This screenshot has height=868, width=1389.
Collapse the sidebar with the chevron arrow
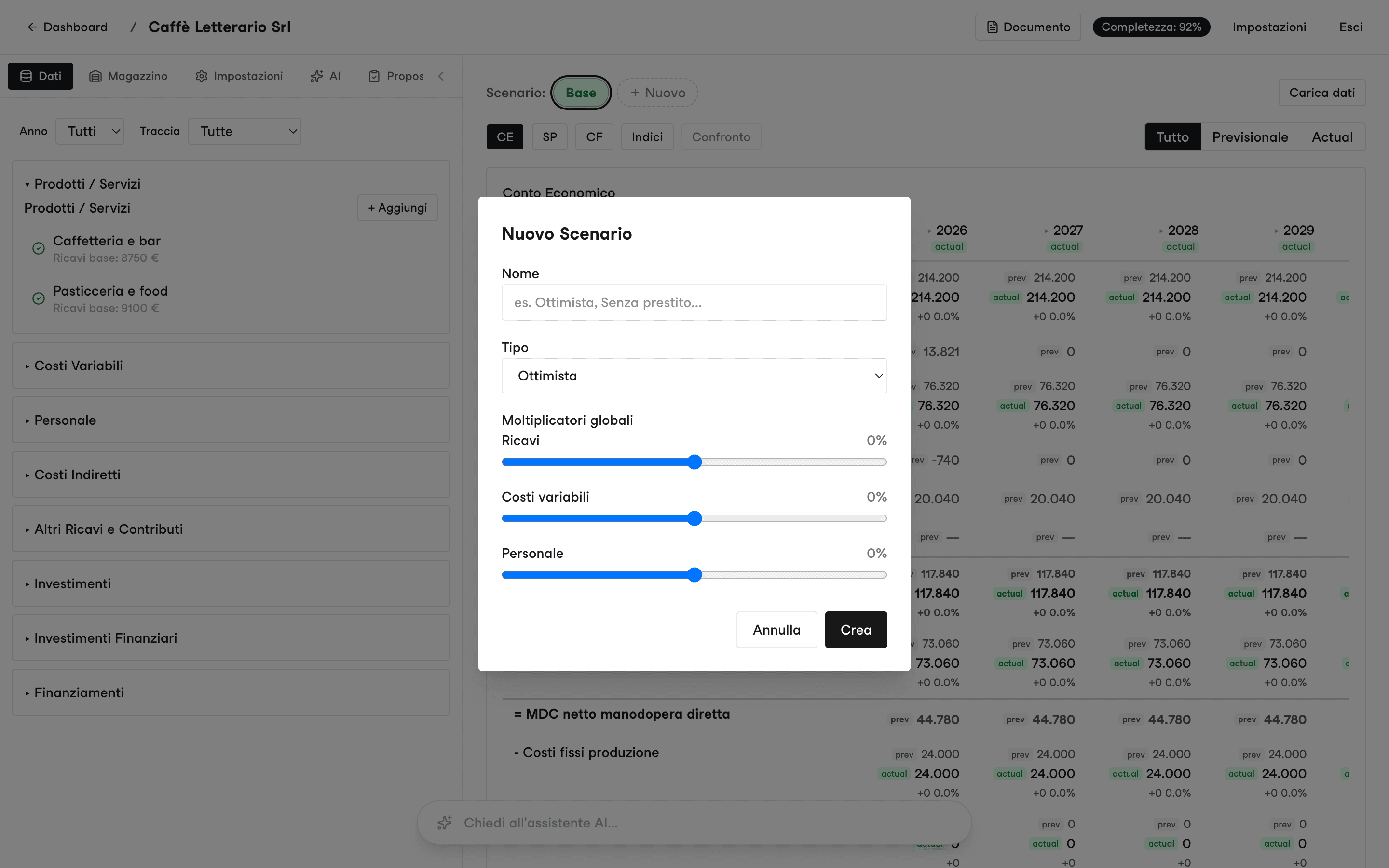coord(441,76)
